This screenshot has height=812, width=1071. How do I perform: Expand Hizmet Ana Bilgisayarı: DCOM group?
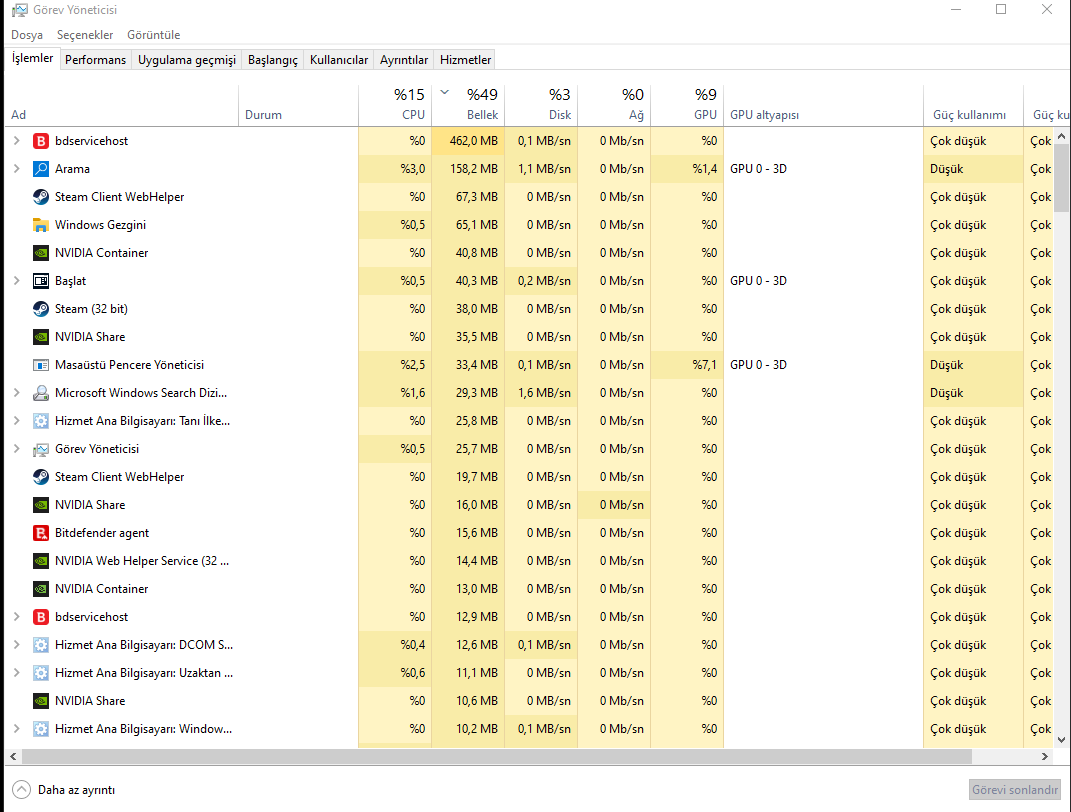(17, 645)
